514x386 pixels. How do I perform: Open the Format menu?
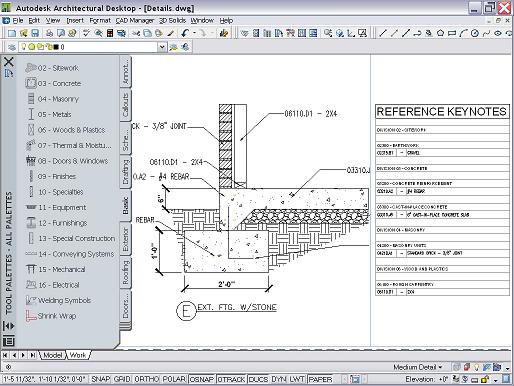[100, 21]
